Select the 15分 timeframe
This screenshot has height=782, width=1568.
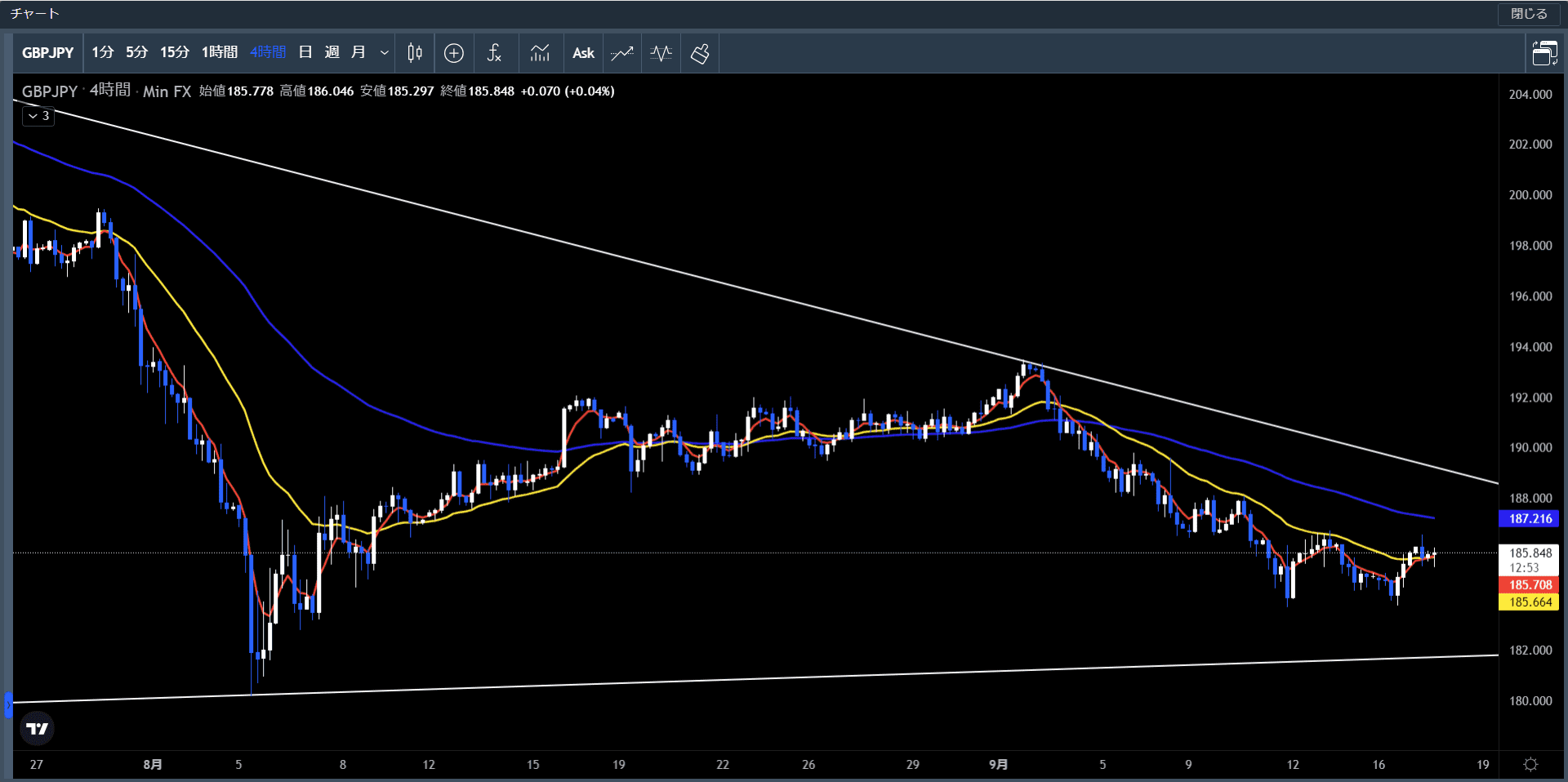(174, 52)
